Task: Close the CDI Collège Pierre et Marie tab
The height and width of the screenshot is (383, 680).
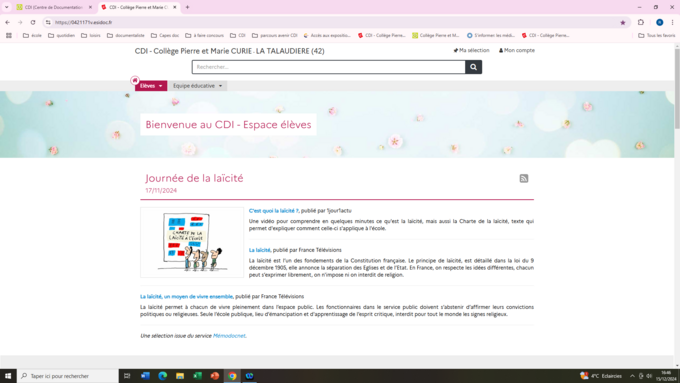Action: click(175, 7)
